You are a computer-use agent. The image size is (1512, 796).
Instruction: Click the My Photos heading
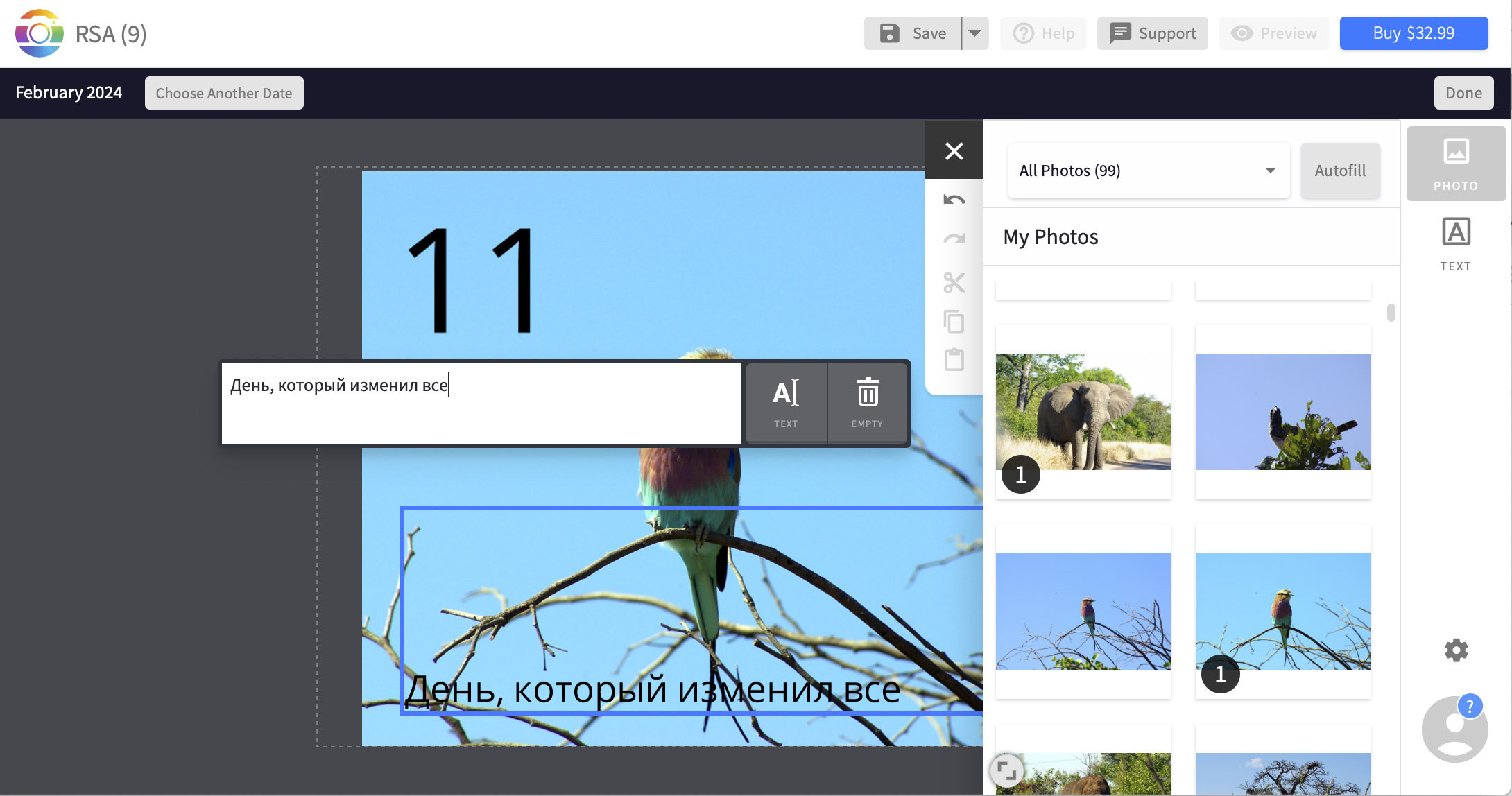coord(1050,237)
